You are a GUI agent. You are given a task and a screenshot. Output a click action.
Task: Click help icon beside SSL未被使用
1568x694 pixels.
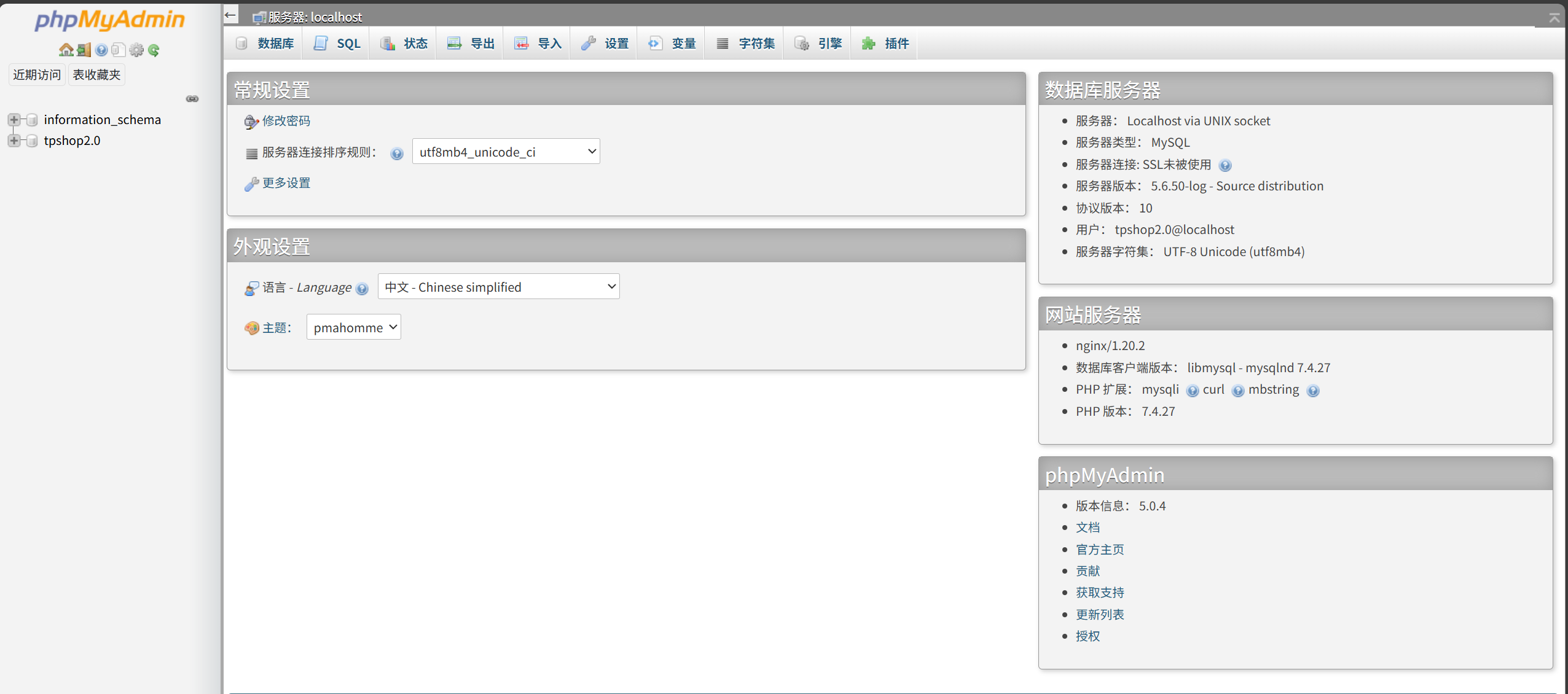coord(1225,165)
